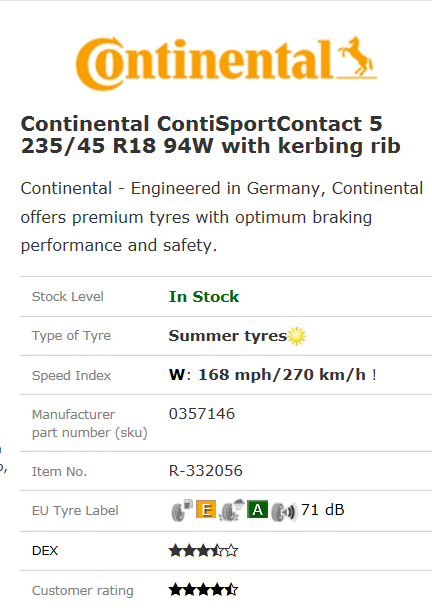Click the wet grip tyre icon
432x608 pixels.
click(232, 510)
